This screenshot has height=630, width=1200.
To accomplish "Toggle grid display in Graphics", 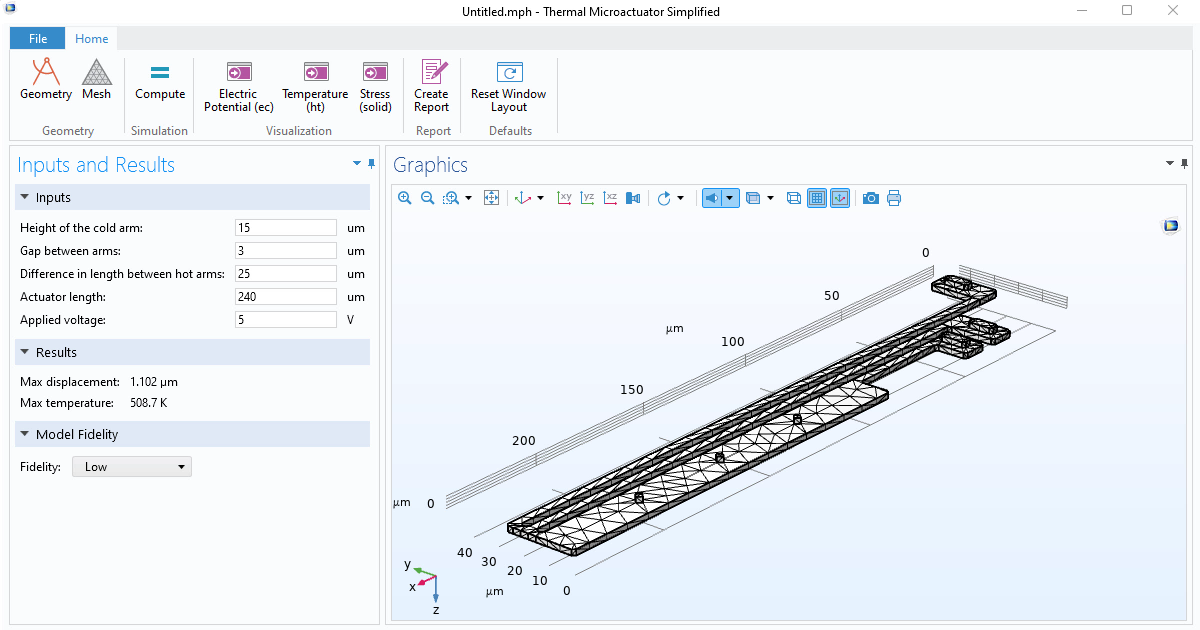I will coord(817,198).
